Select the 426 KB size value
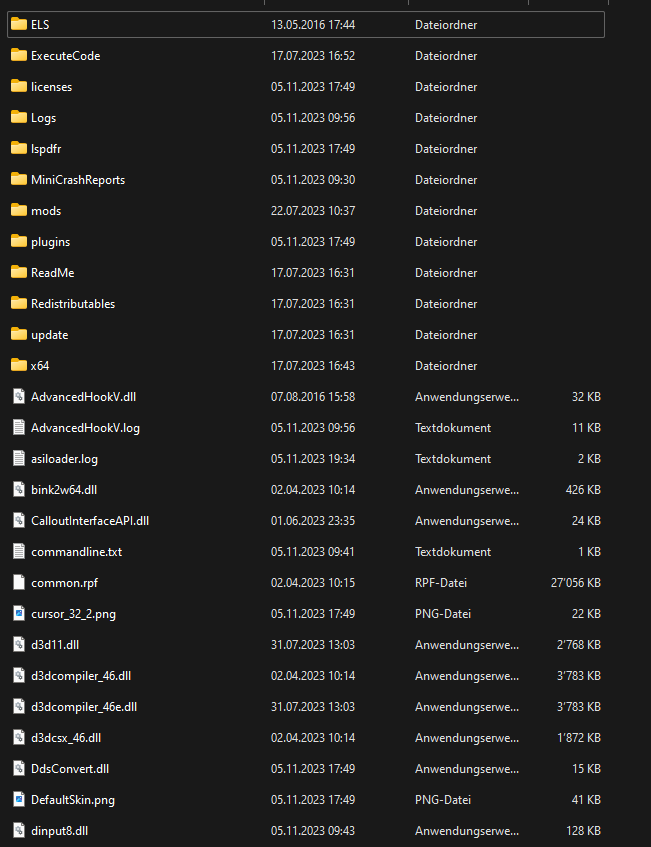The height and width of the screenshot is (847, 651). 583,489
